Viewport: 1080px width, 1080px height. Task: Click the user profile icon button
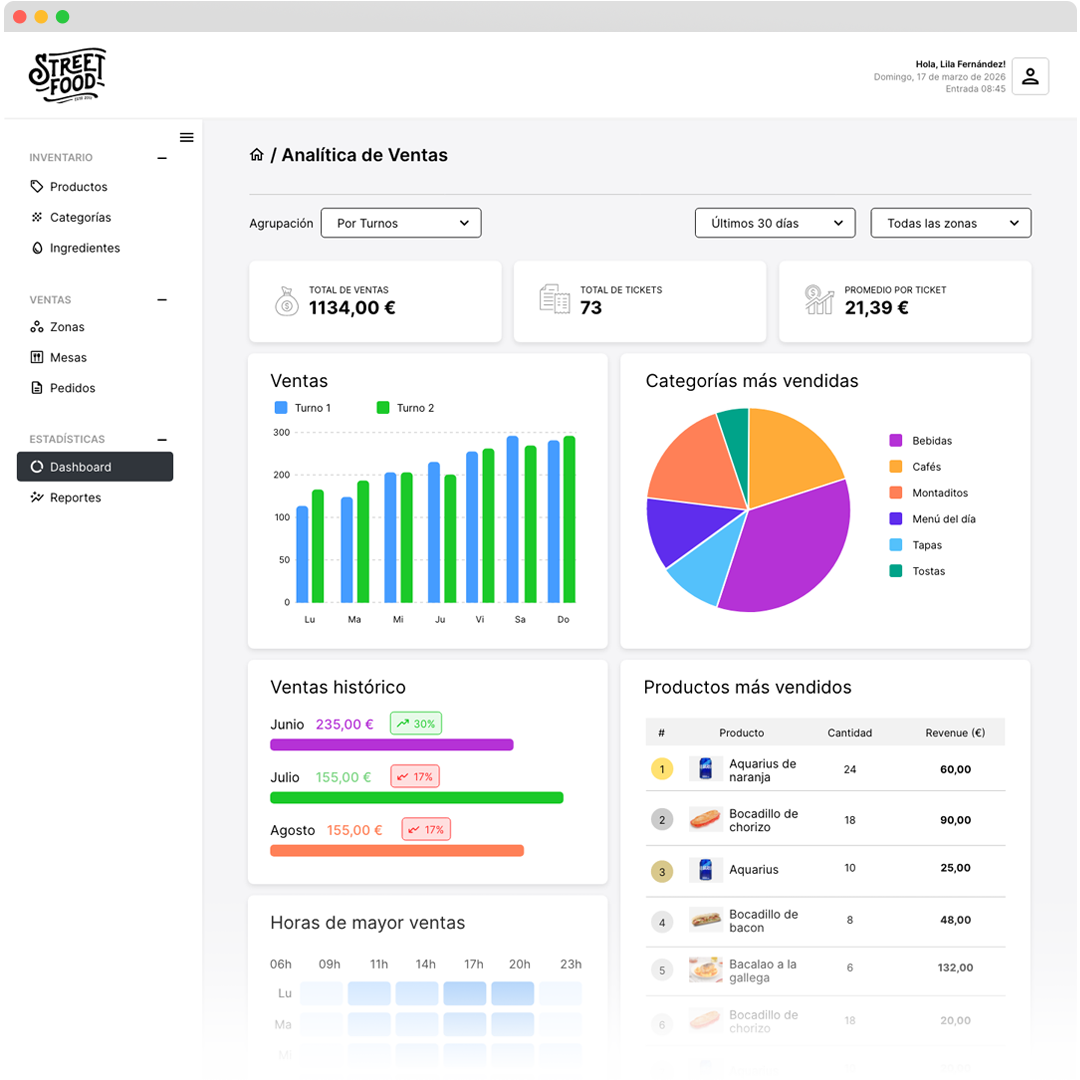tap(1030, 76)
